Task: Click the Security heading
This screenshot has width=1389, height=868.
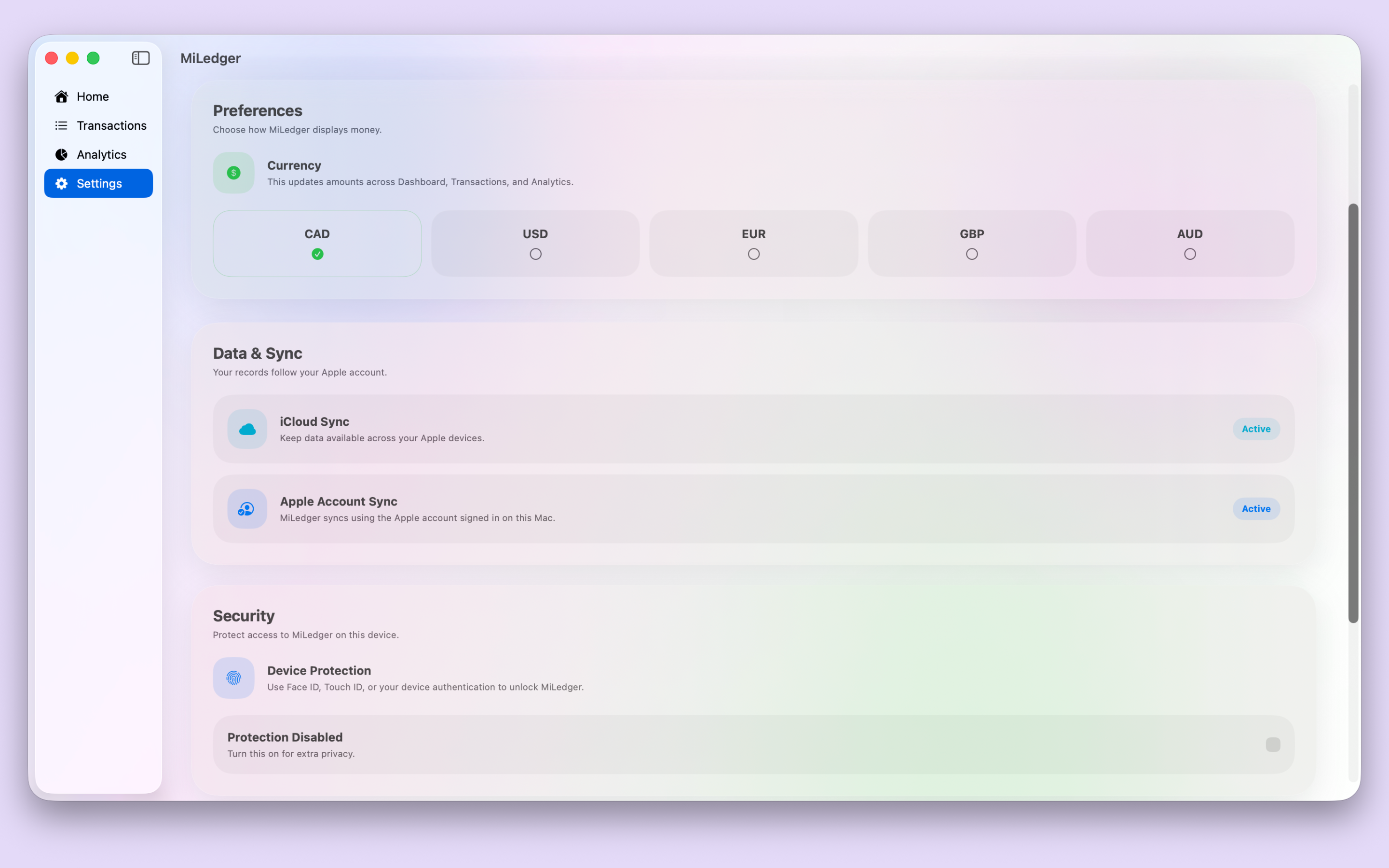Action: tap(244, 615)
